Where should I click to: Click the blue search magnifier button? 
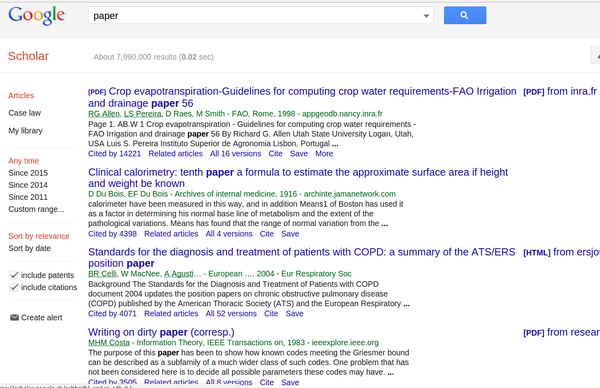click(x=465, y=15)
